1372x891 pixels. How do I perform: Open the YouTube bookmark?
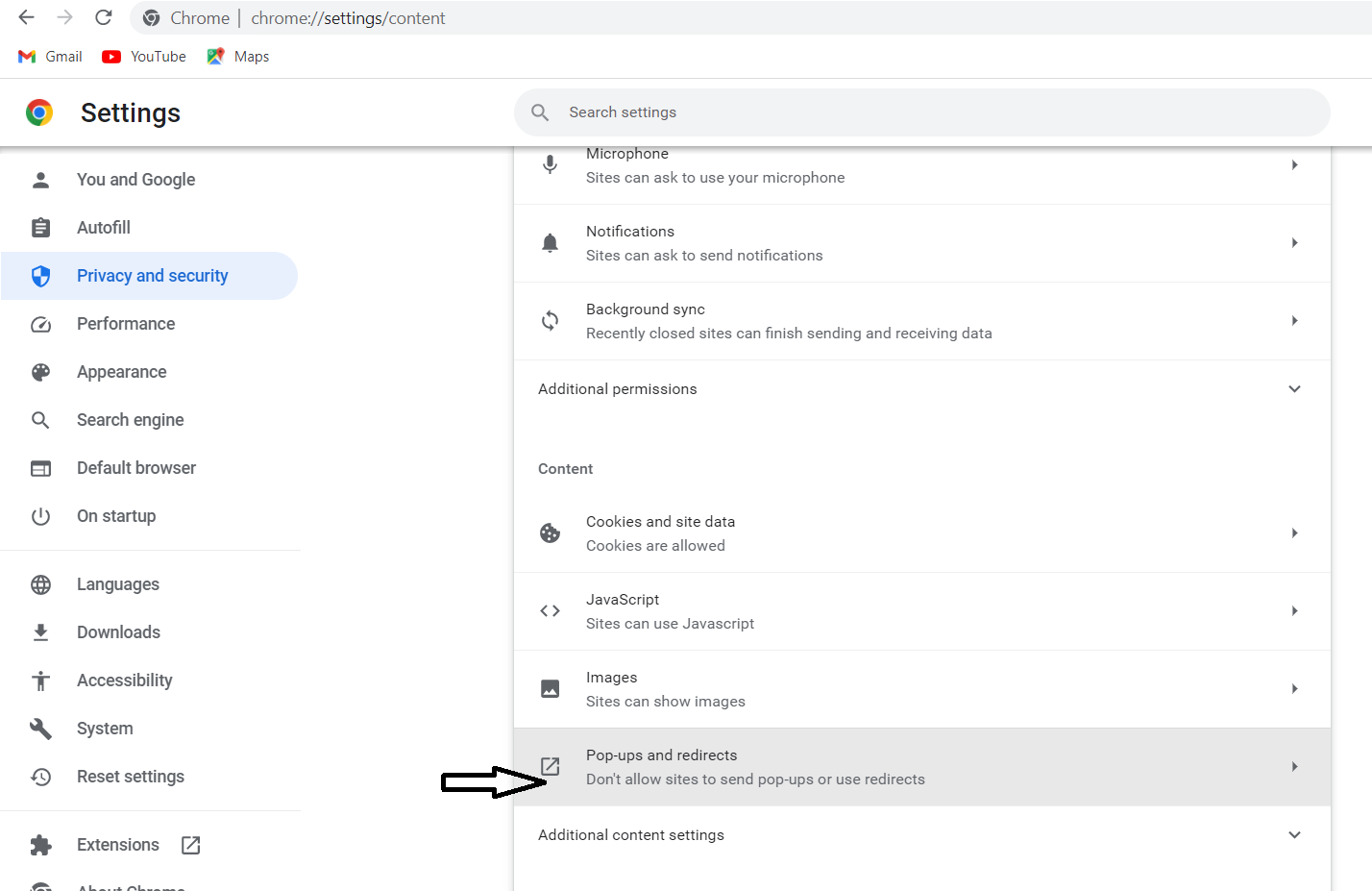[x=144, y=57]
